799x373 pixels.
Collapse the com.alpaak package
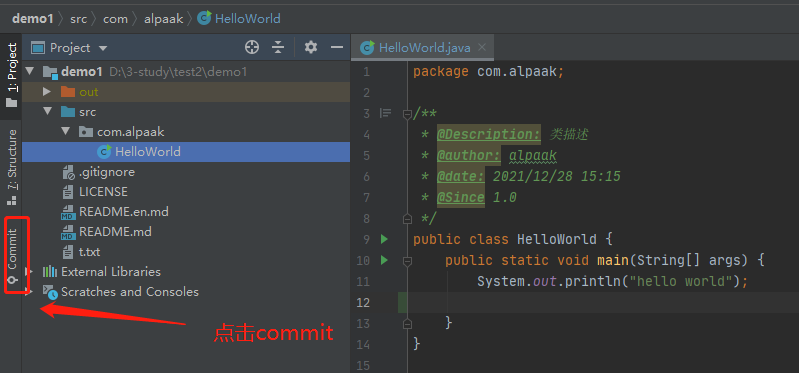pos(66,131)
